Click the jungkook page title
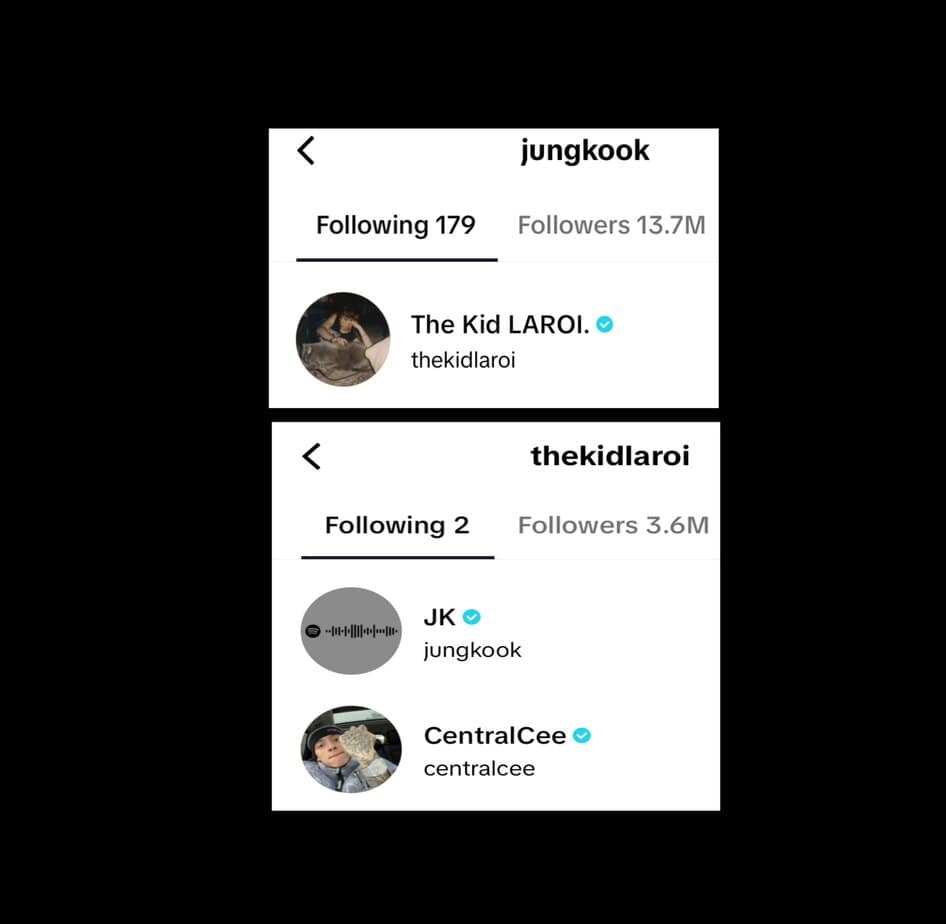 pos(585,151)
